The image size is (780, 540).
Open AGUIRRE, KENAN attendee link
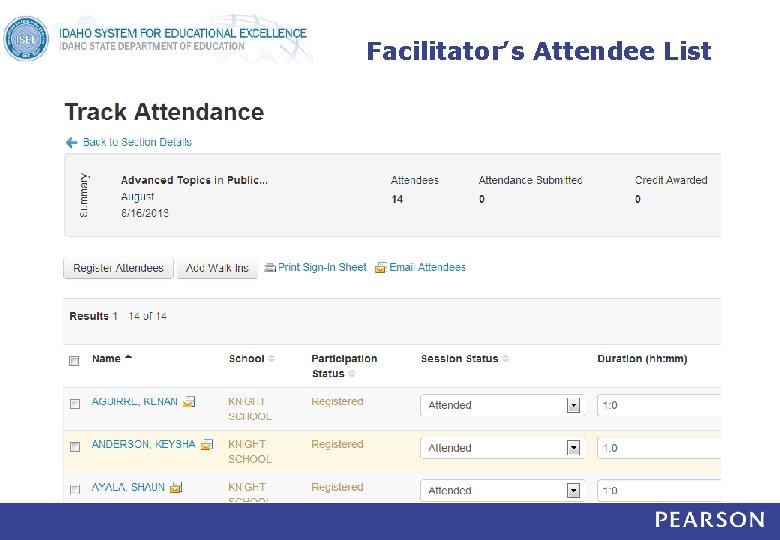134,401
